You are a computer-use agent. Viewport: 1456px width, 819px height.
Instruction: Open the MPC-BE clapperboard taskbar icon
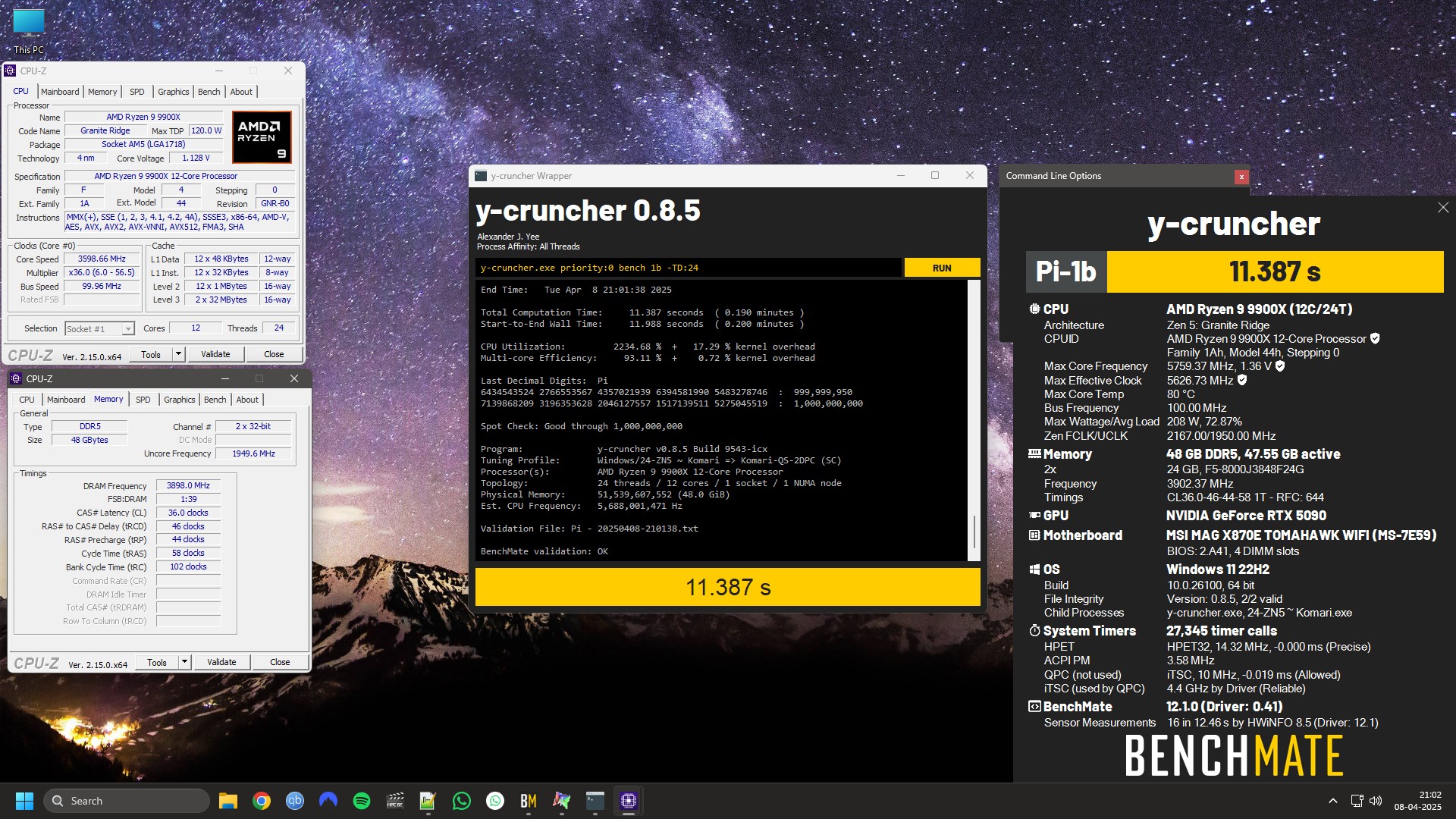[x=395, y=801]
